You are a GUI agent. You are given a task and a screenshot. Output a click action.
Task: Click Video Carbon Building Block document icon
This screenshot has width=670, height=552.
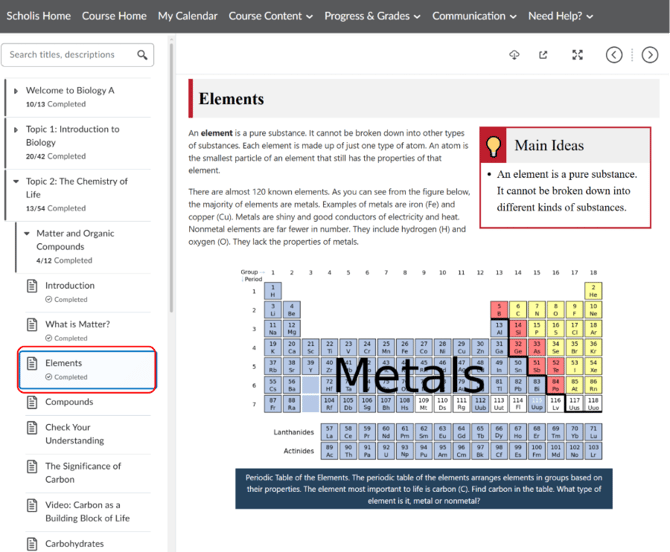32,505
